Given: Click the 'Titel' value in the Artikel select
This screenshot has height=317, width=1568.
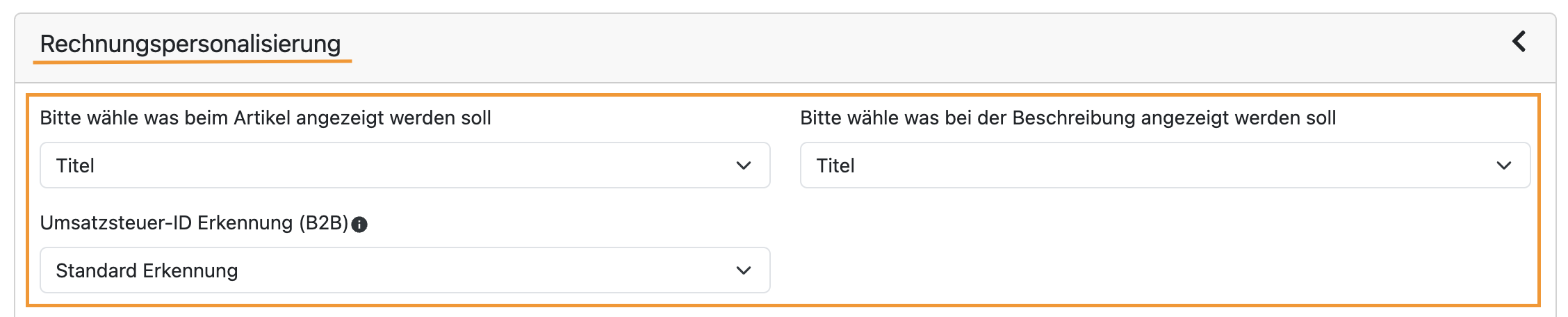Looking at the screenshot, I should tap(75, 165).
